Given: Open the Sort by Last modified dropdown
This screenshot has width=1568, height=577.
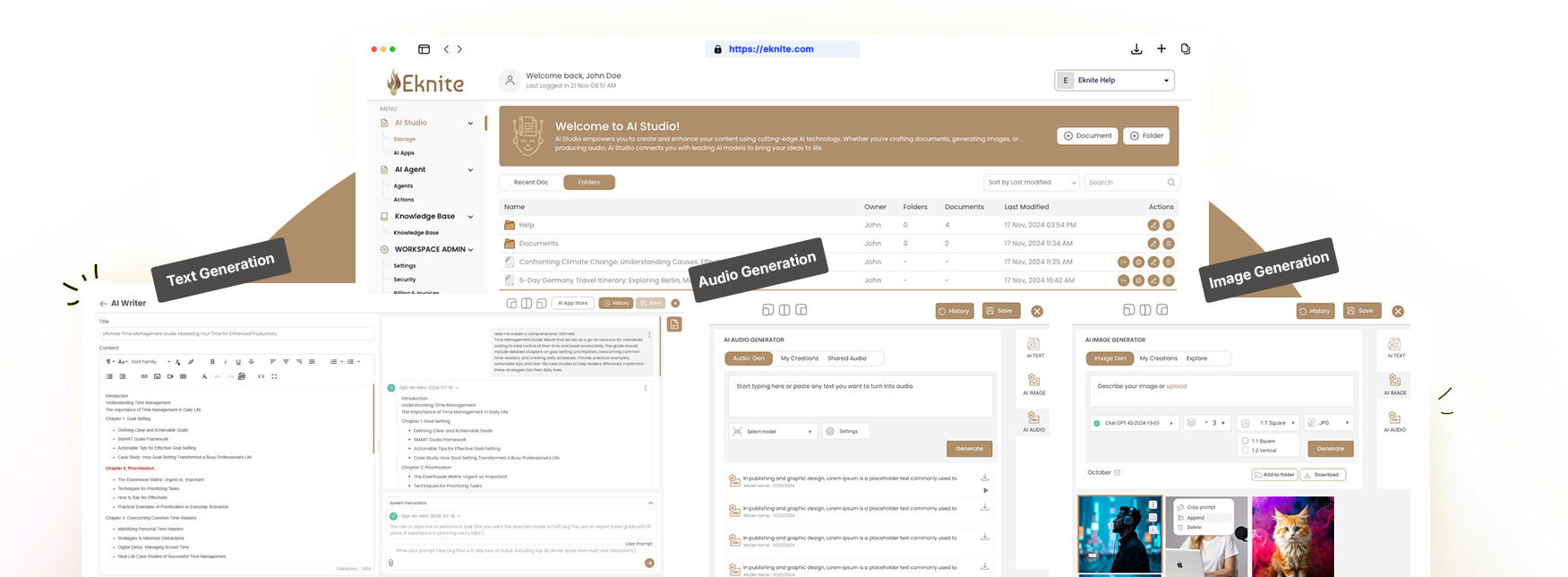Looking at the screenshot, I should click(x=1032, y=183).
